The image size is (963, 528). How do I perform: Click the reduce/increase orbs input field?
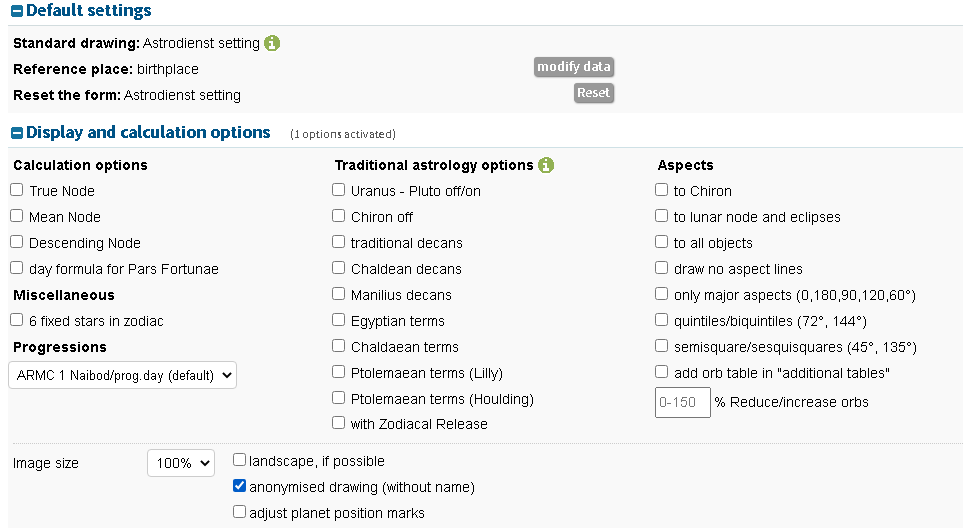tap(682, 402)
